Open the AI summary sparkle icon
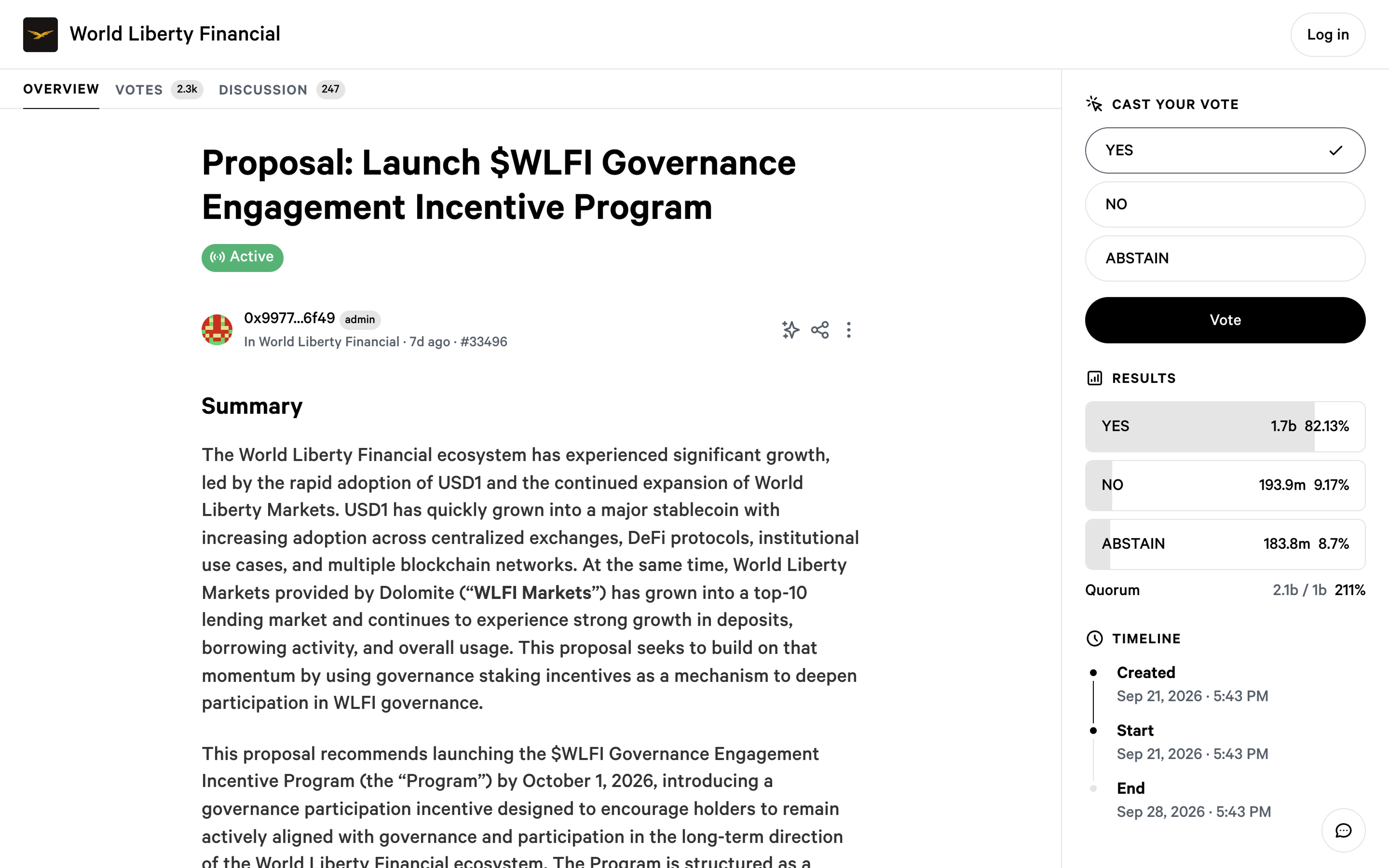This screenshot has height=868, width=1389. 790,329
